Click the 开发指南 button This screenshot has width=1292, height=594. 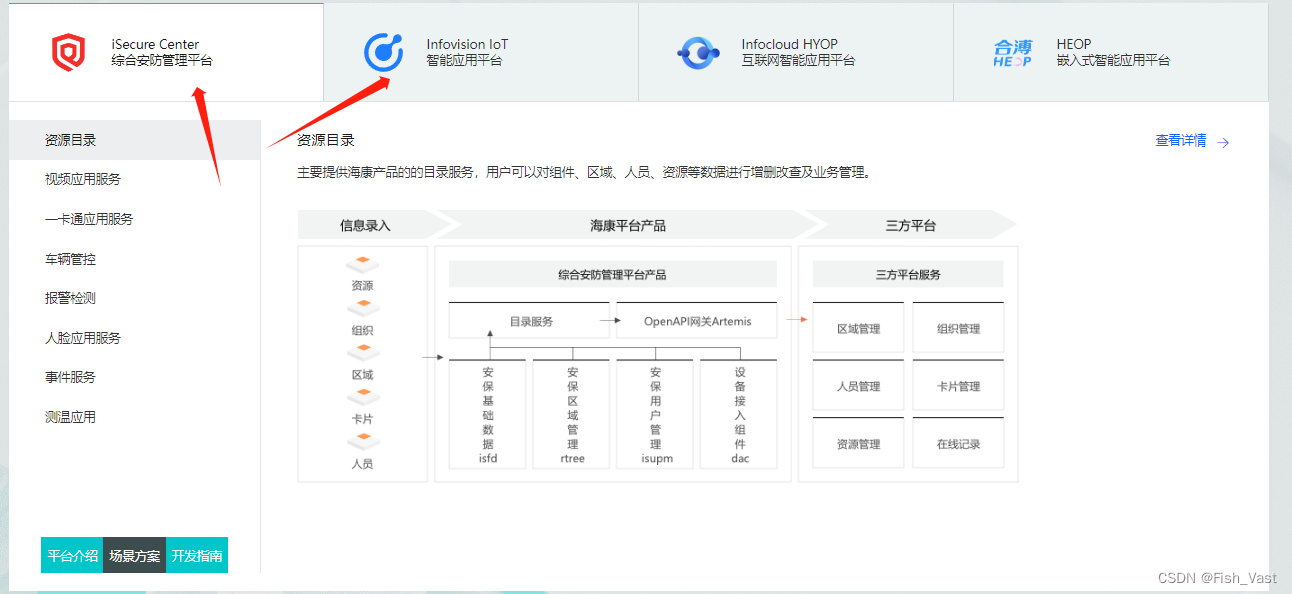(197, 556)
